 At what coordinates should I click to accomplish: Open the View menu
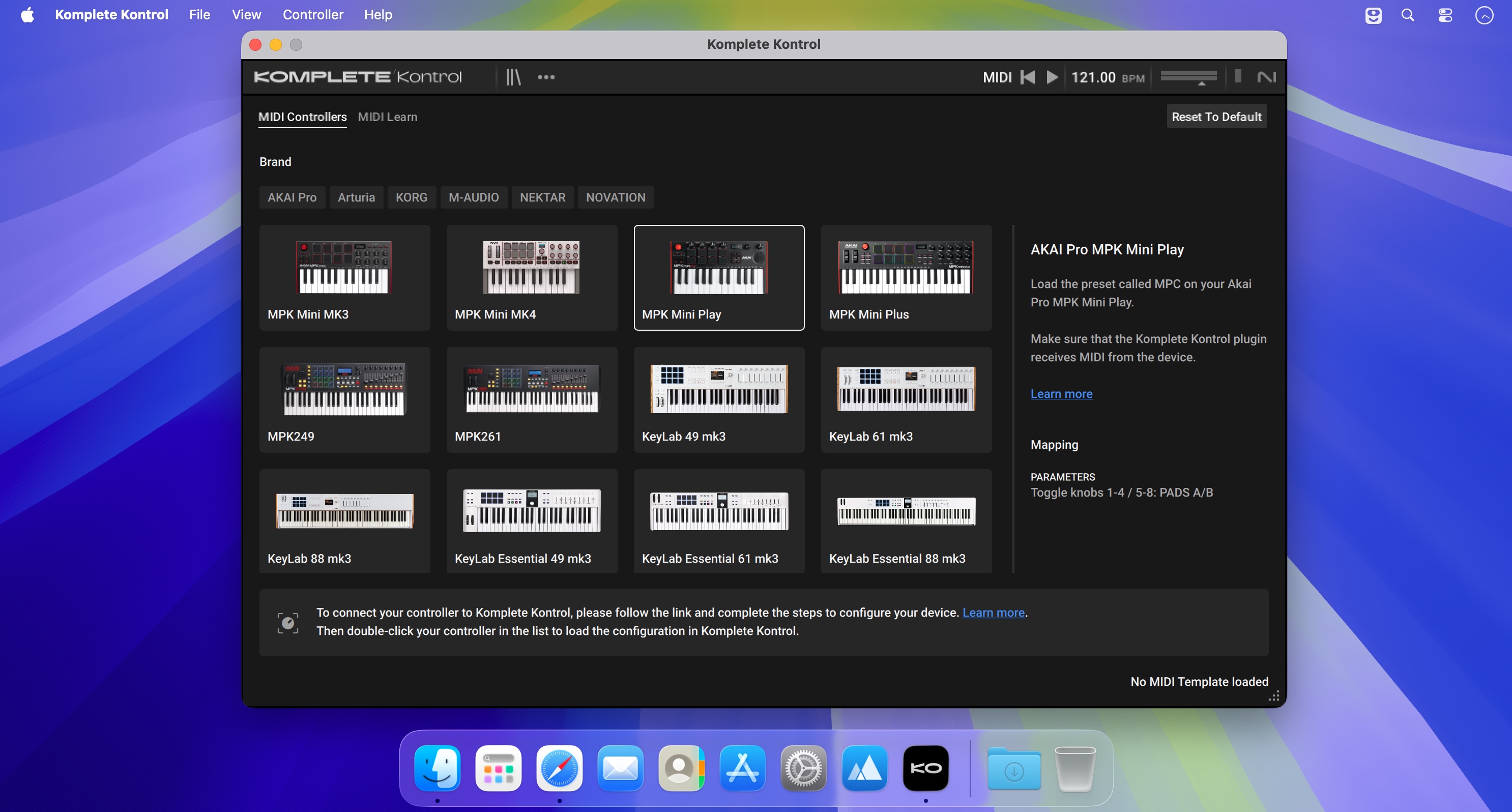[246, 15]
